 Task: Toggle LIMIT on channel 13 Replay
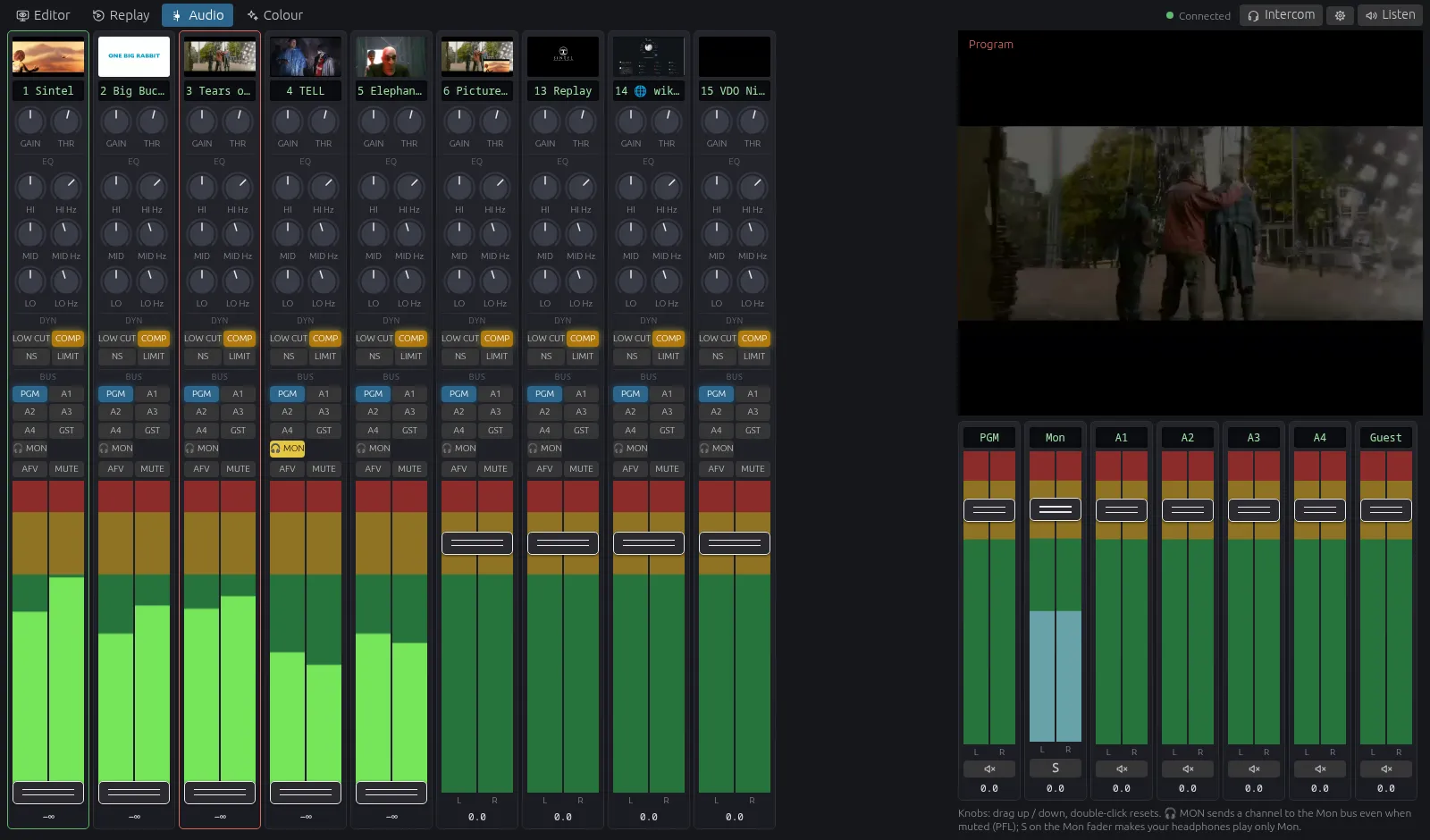click(583, 357)
